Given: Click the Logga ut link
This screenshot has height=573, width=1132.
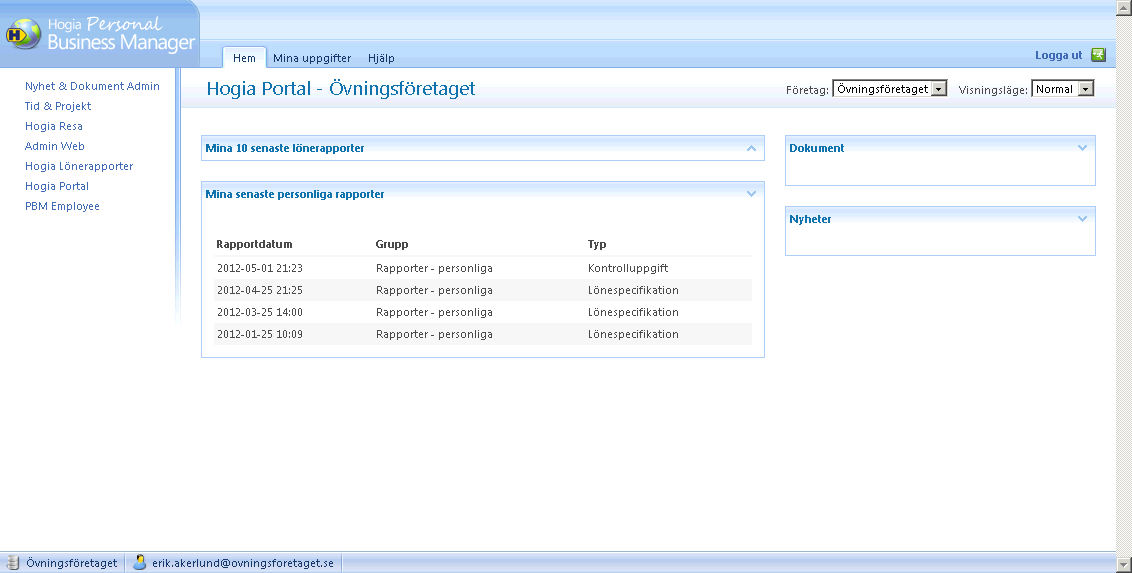Looking at the screenshot, I should pyautogui.click(x=1058, y=55).
